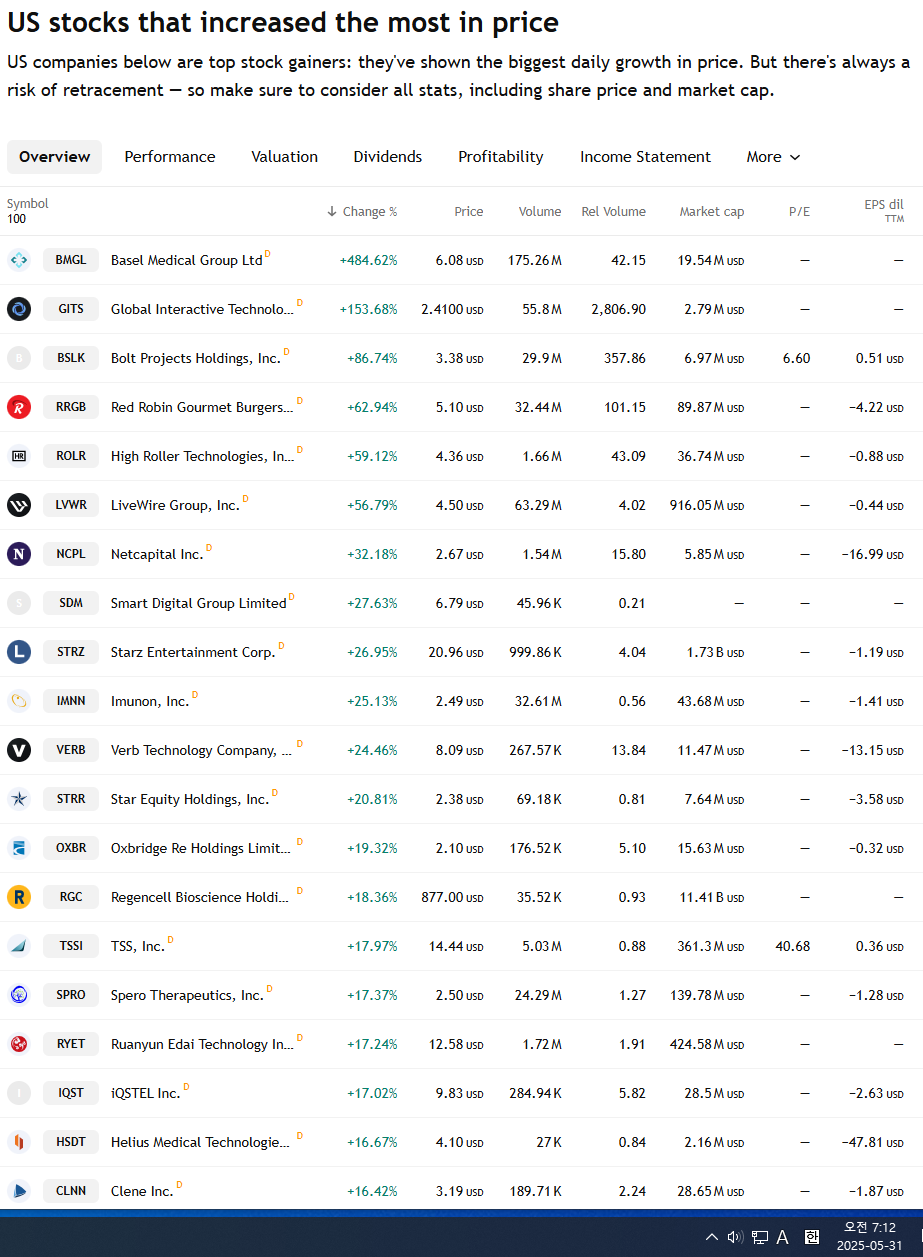Click the +484.62% change value
Screen dimensions: 923x1257
tap(368, 261)
